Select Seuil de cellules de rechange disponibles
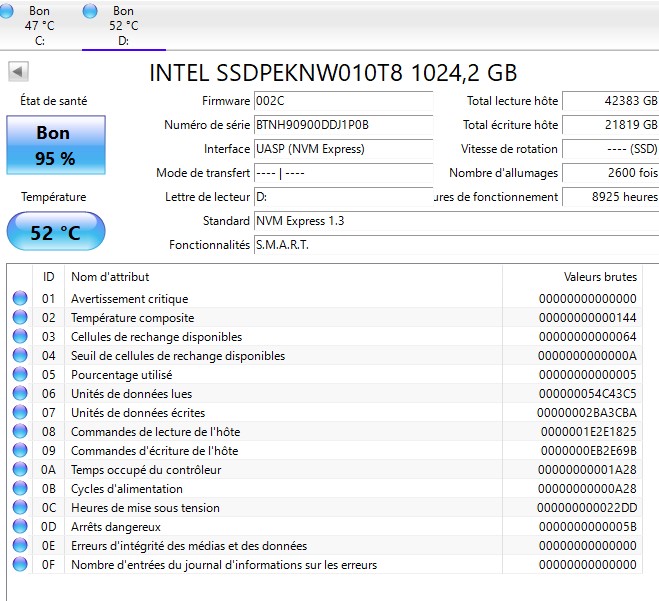Viewport: 659px width, 601px height. click(x=178, y=356)
